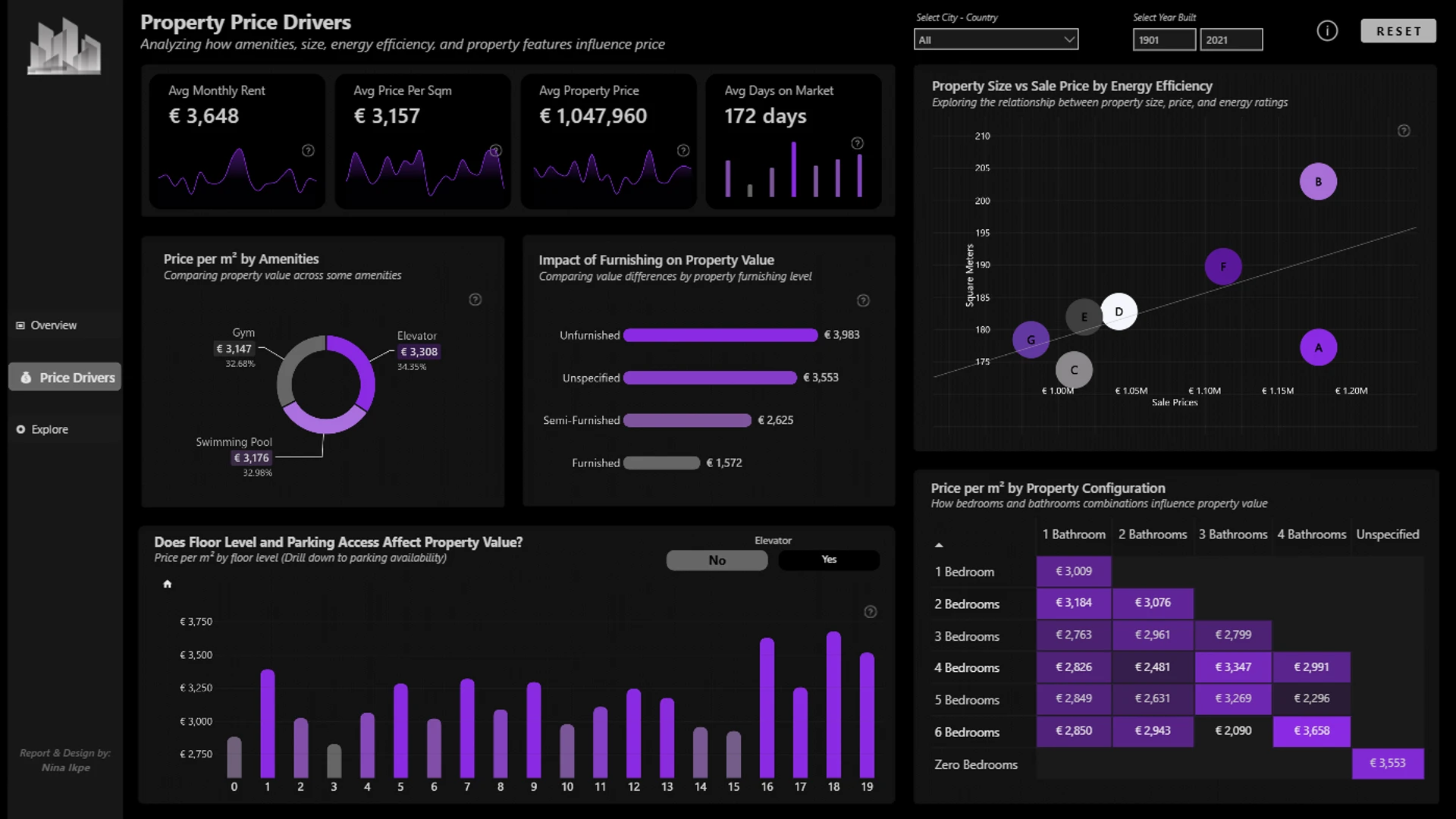This screenshot has height=819, width=1456.
Task: Click help icon on Avg Monthly Rent card
Action: click(x=308, y=151)
